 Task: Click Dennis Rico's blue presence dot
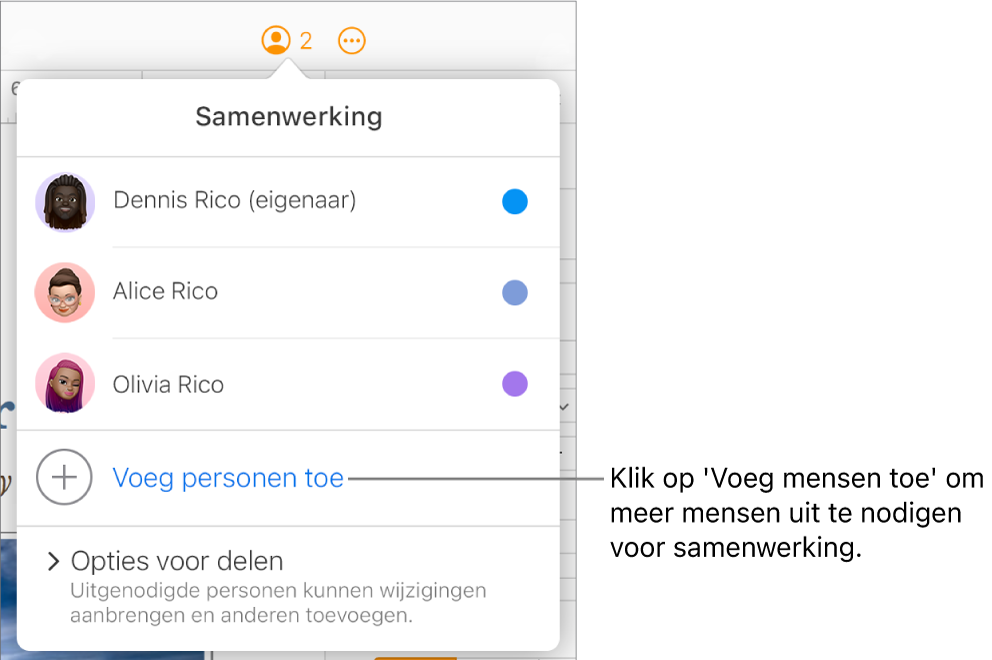514,201
